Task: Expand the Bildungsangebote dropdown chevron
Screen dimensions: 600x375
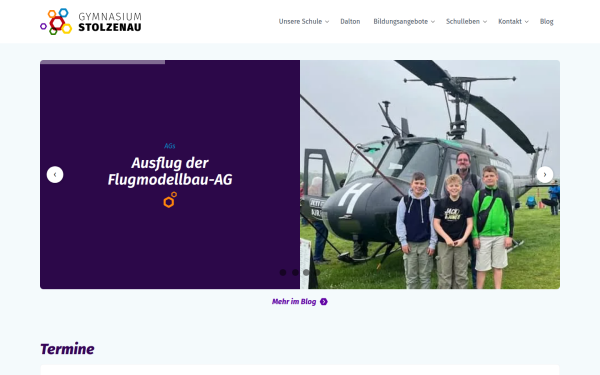Action: pyautogui.click(x=433, y=22)
